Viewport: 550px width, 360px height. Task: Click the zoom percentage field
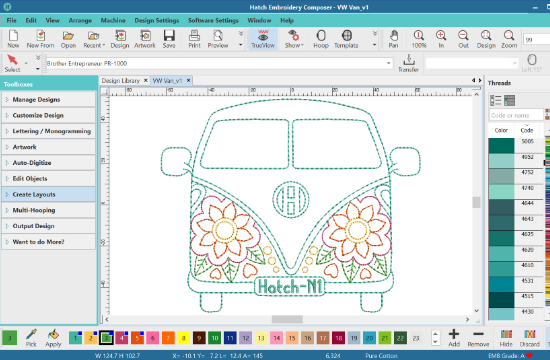[x=536, y=40]
